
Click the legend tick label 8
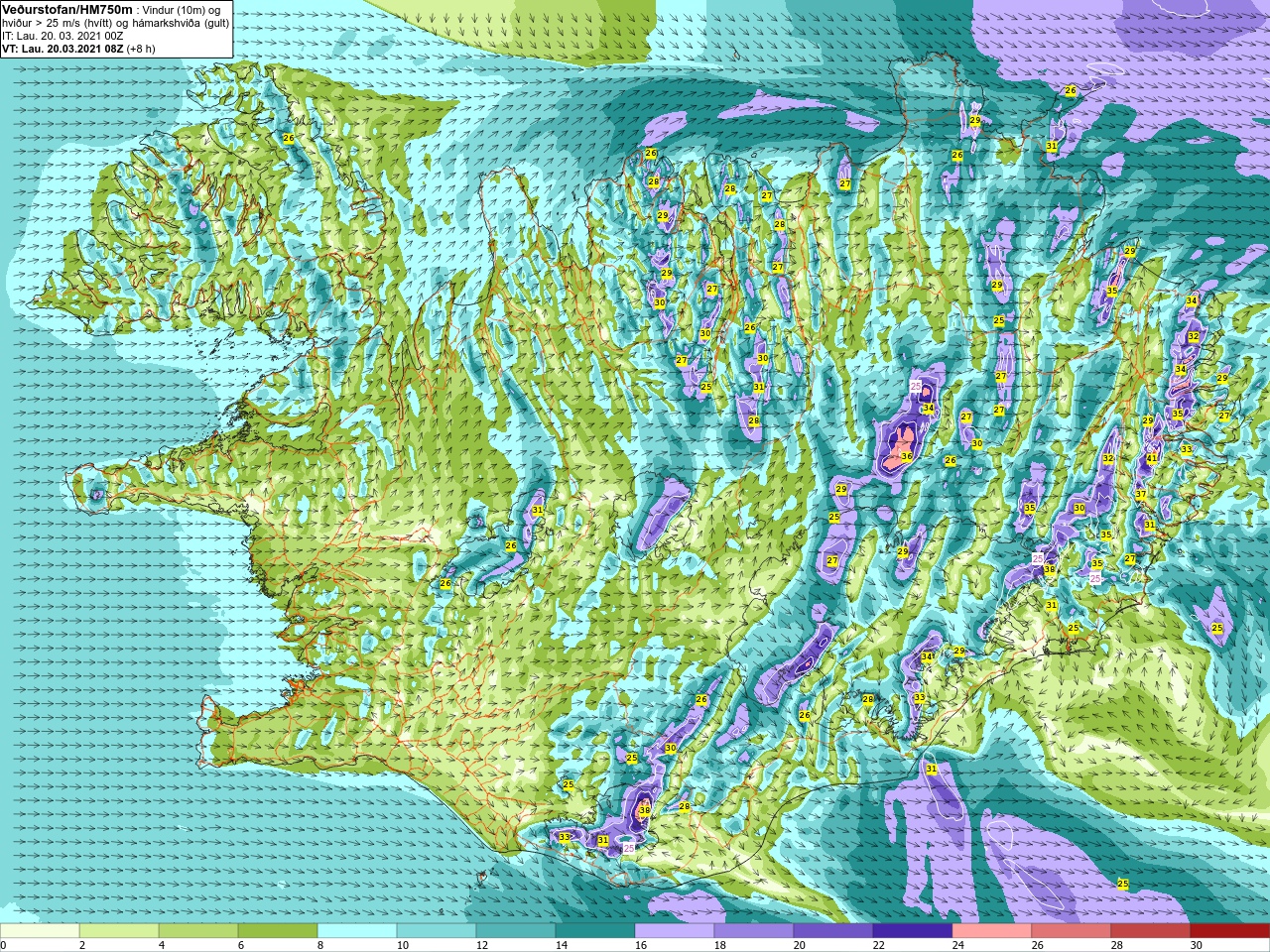pos(322,945)
